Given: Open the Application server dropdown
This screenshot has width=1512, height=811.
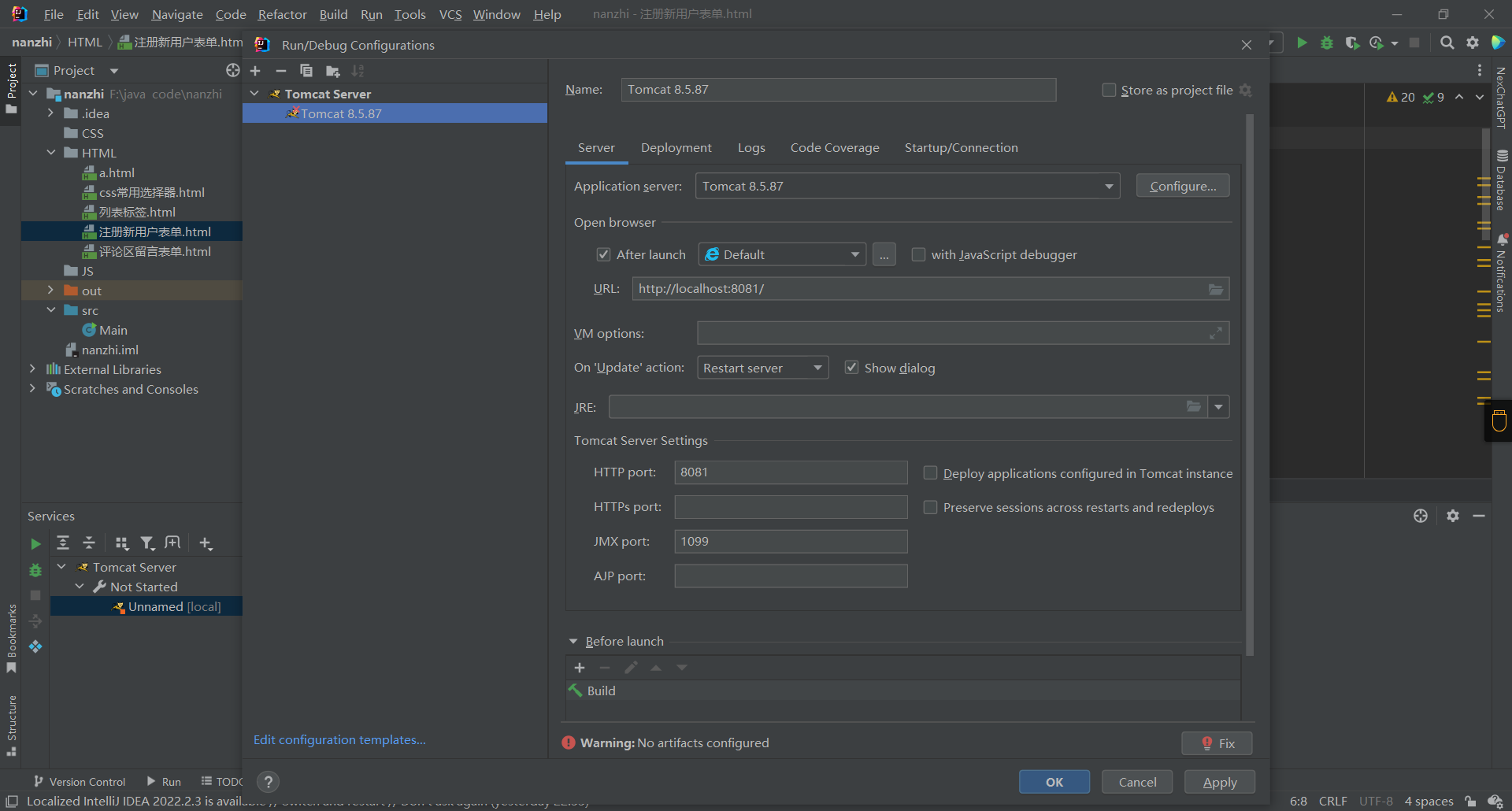Looking at the screenshot, I should click(1109, 187).
